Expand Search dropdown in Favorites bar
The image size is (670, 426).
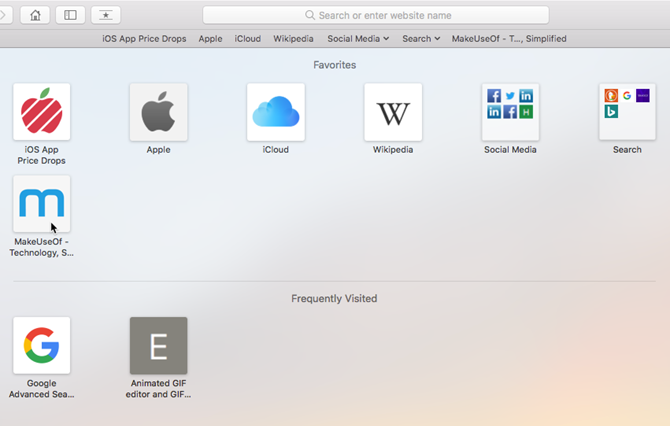click(420, 39)
